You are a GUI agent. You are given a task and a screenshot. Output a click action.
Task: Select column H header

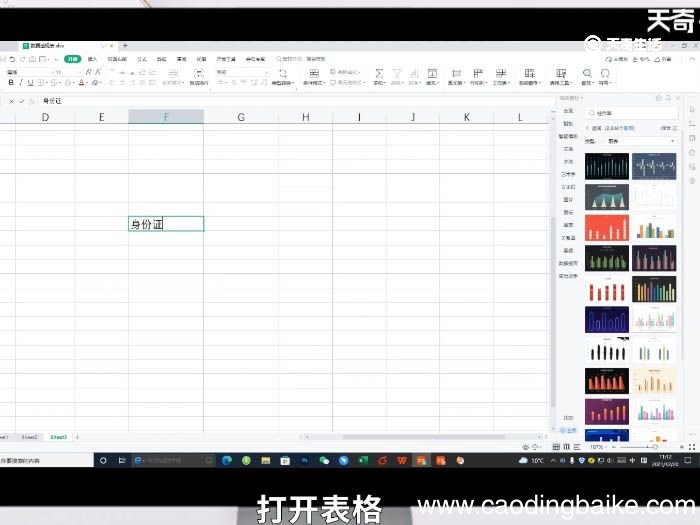click(305, 117)
